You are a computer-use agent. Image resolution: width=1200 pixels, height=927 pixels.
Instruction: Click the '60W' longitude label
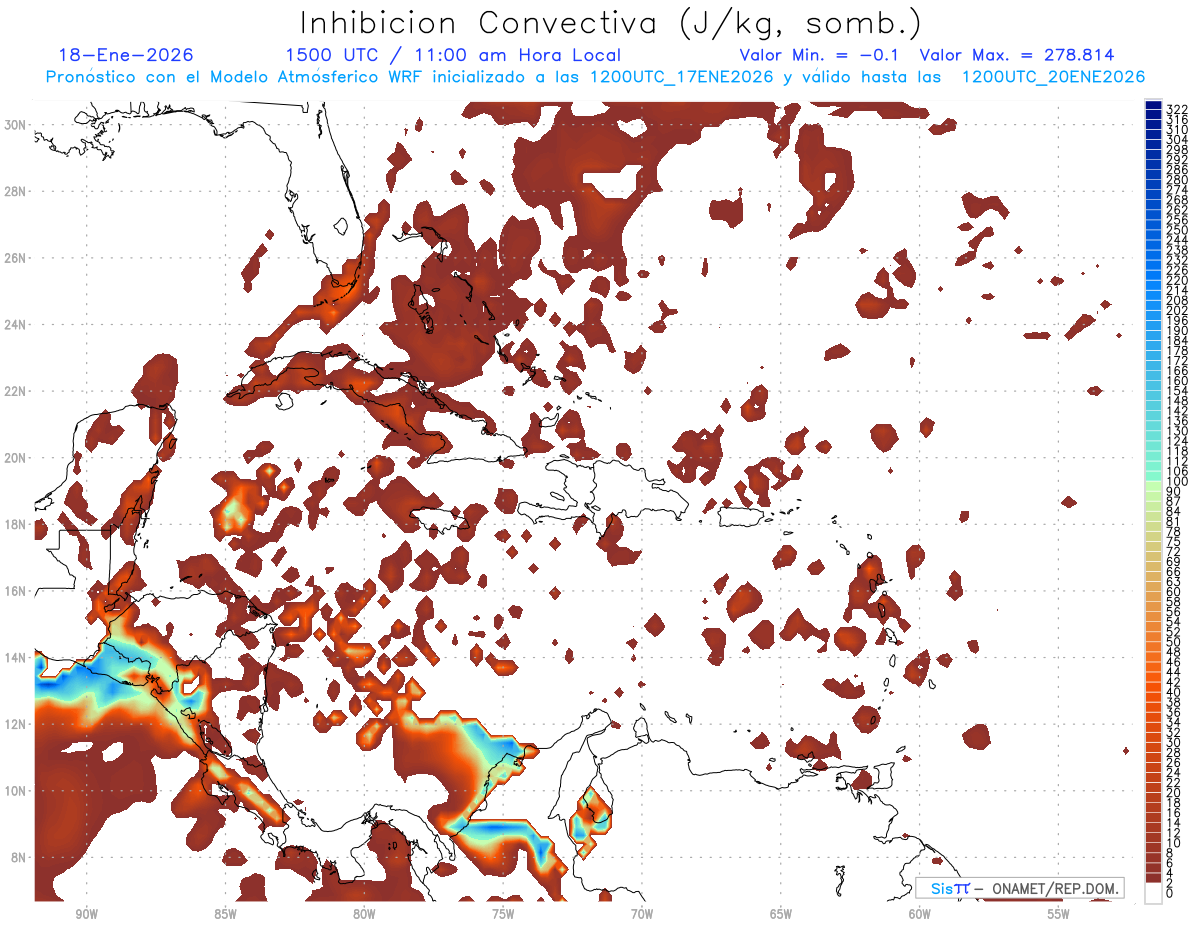920,914
